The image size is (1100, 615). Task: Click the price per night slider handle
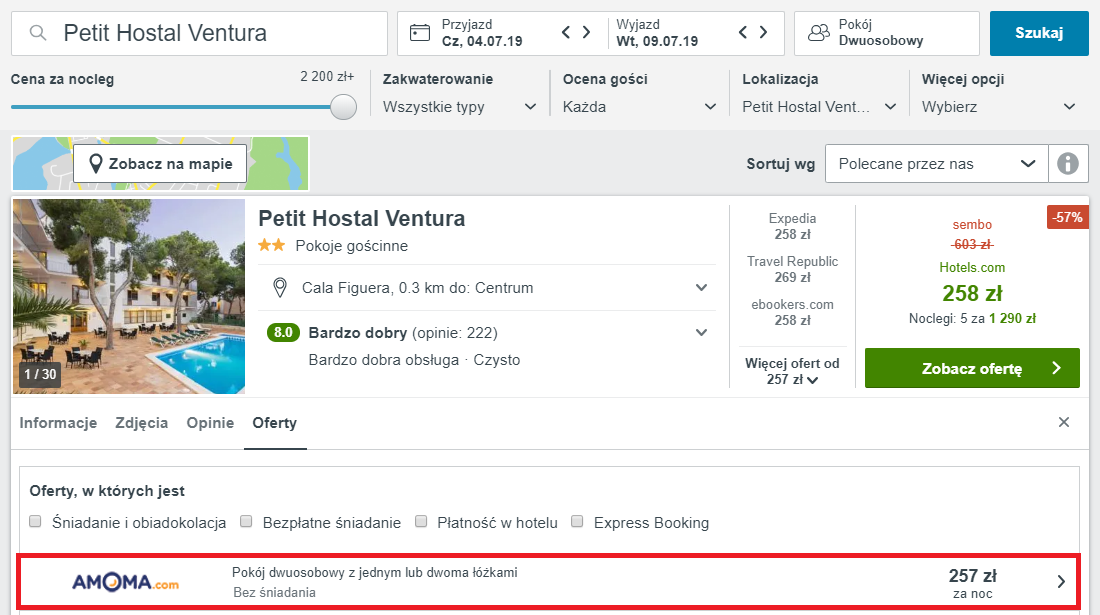point(343,107)
